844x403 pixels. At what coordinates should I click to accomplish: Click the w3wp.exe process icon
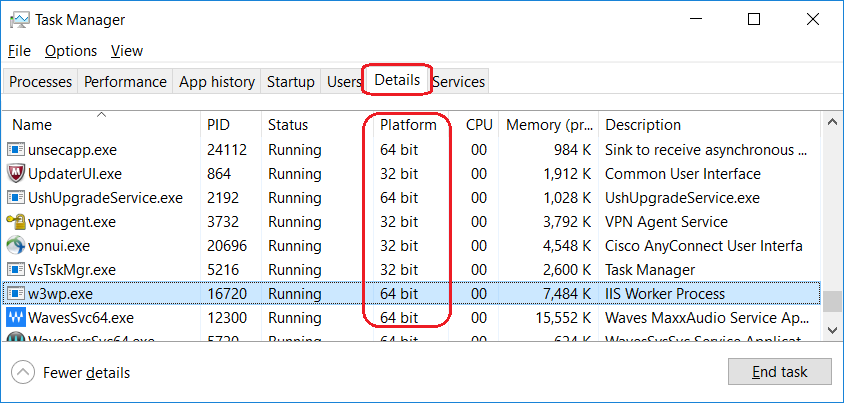pos(16,294)
